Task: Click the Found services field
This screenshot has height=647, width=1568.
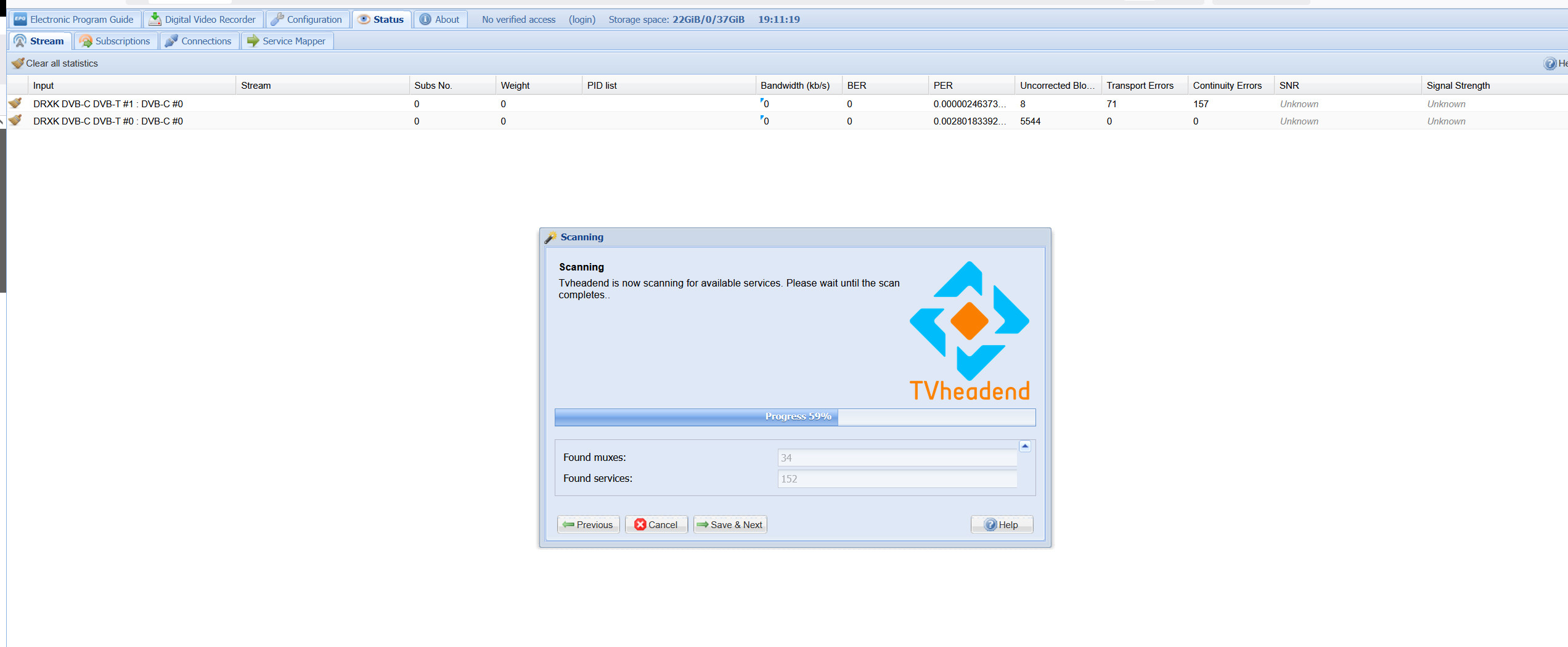Action: tap(897, 479)
